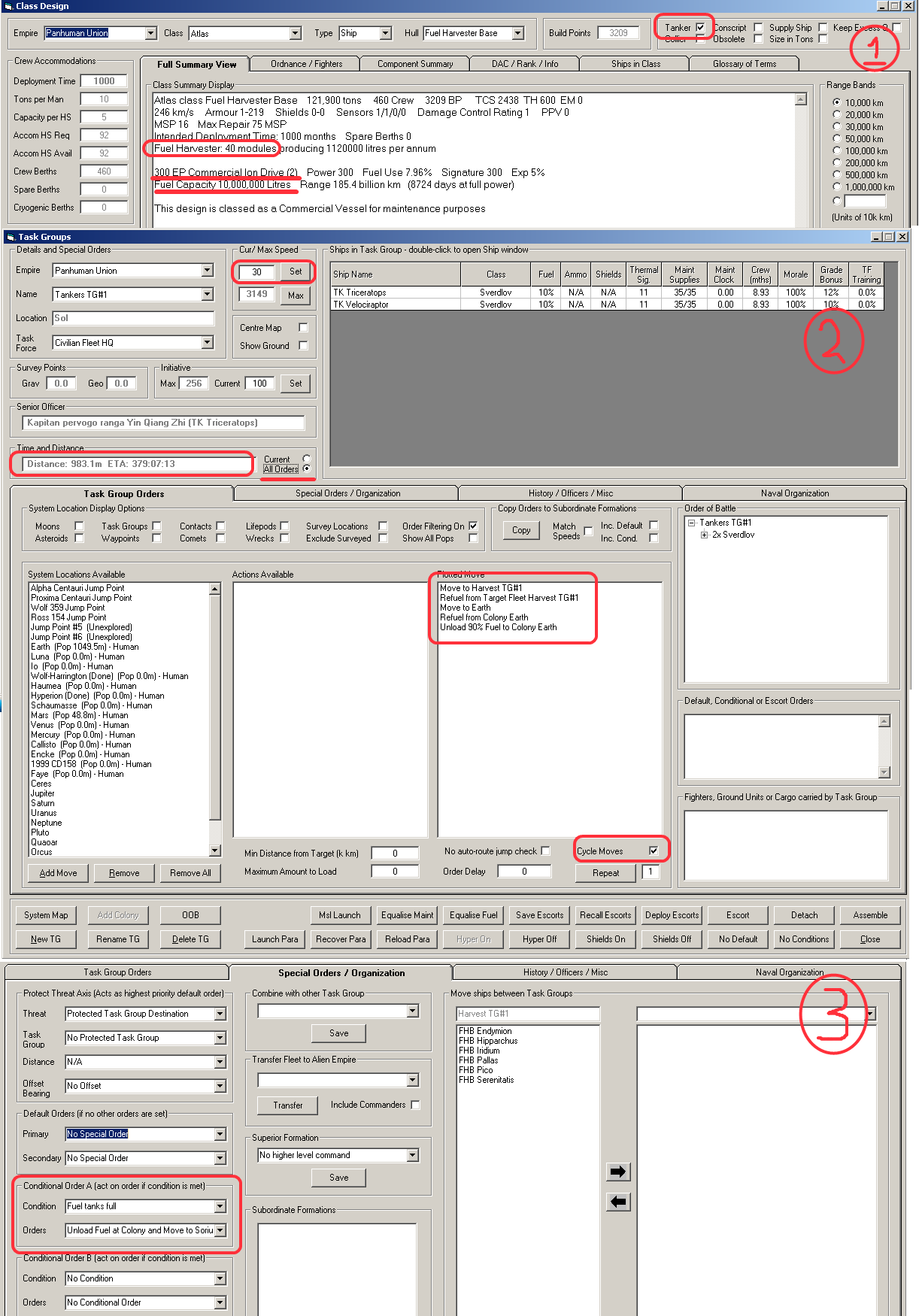Viewport: 919px width, 1316px height.
Task: Click the New TG button
Action: click(x=46, y=939)
